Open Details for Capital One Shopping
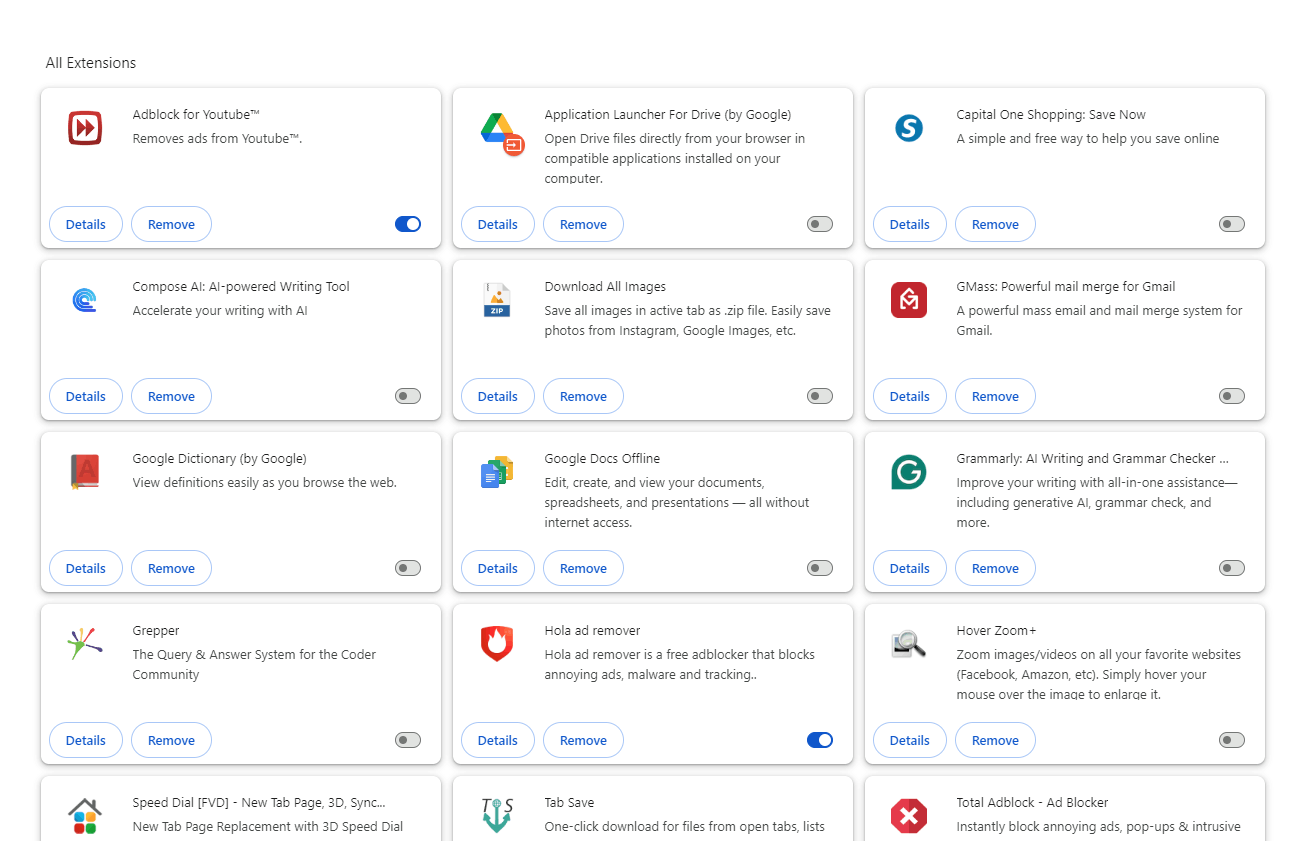This screenshot has height=841, width=1310. [x=909, y=224]
